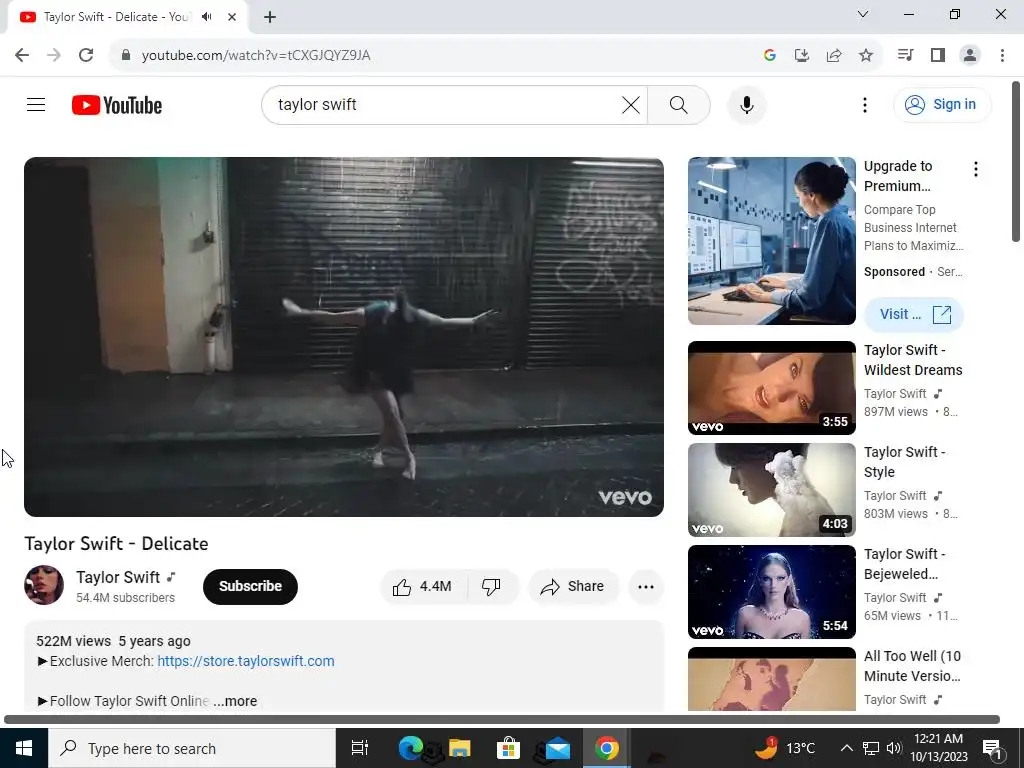Open Chrome media controls icon

pos(905,55)
